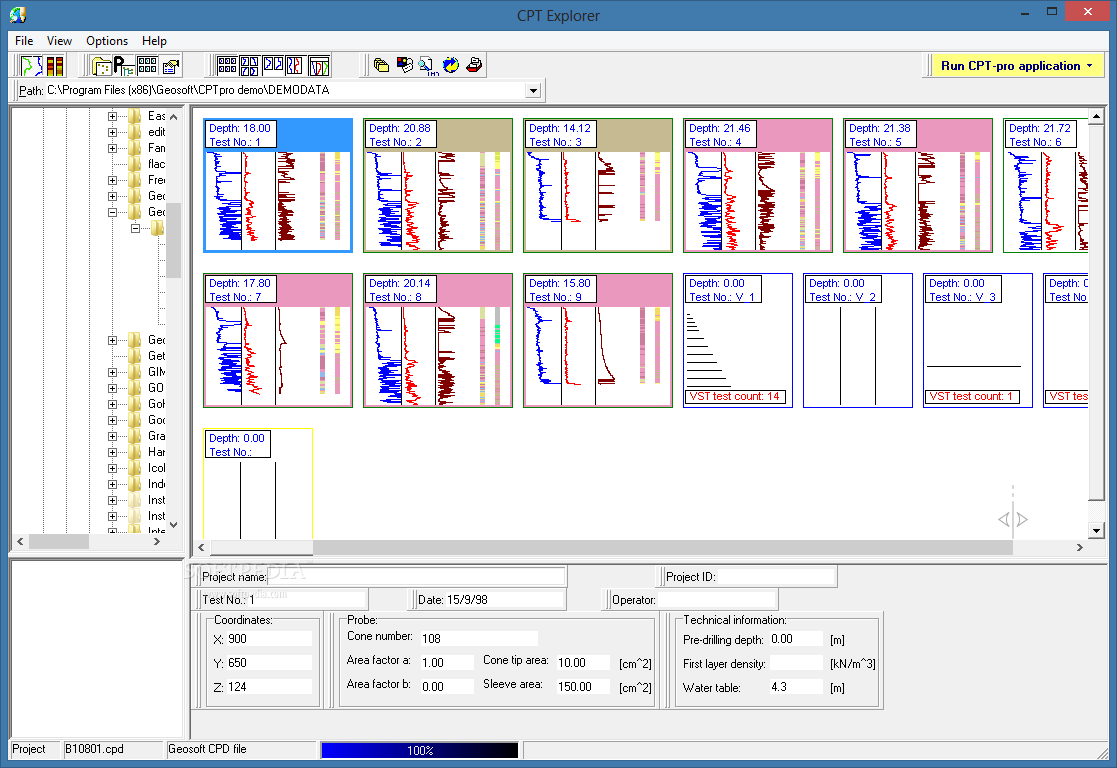Open the File menu
1117x768 pixels.
click(x=24, y=41)
